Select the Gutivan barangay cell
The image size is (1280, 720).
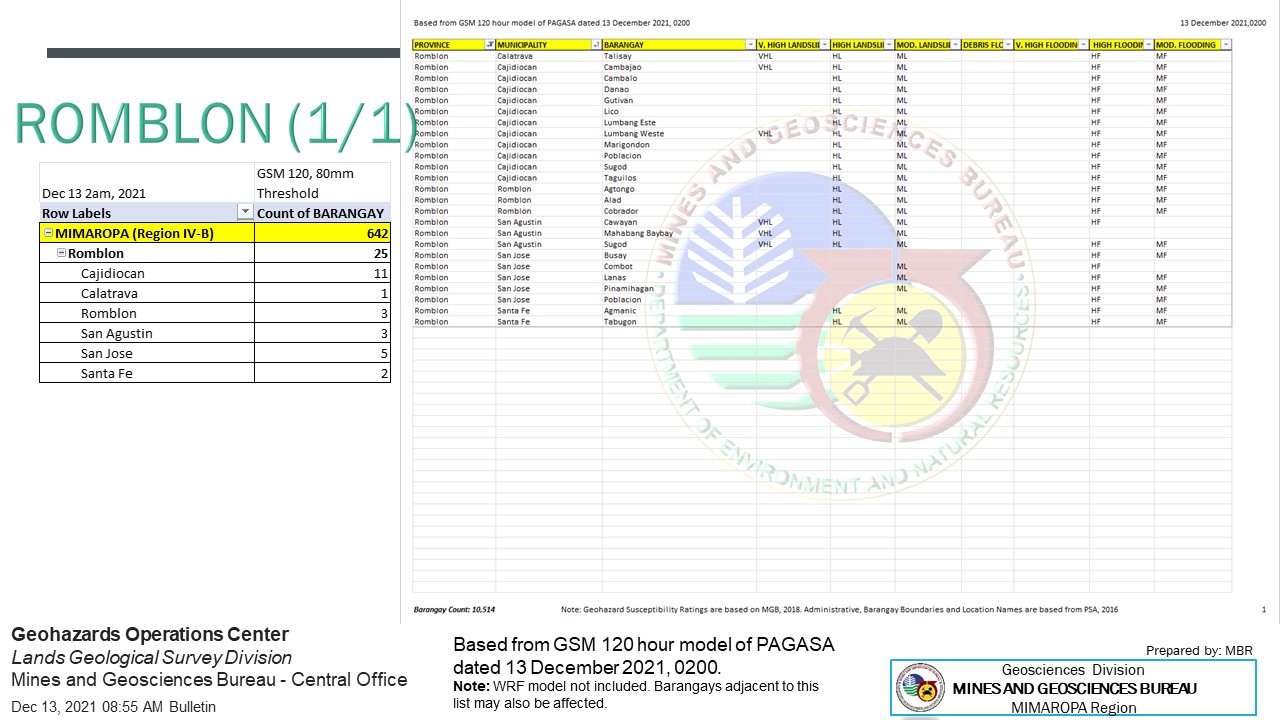click(679, 100)
